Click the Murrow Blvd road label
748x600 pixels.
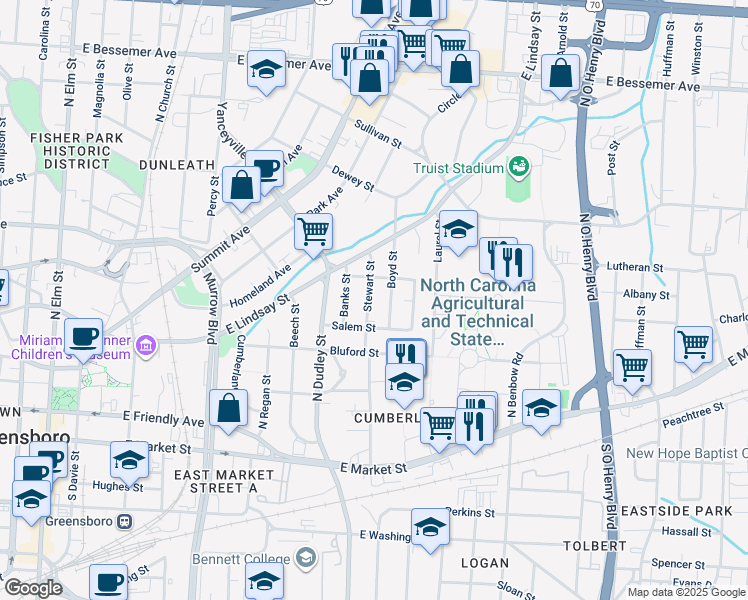click(211, 308)
